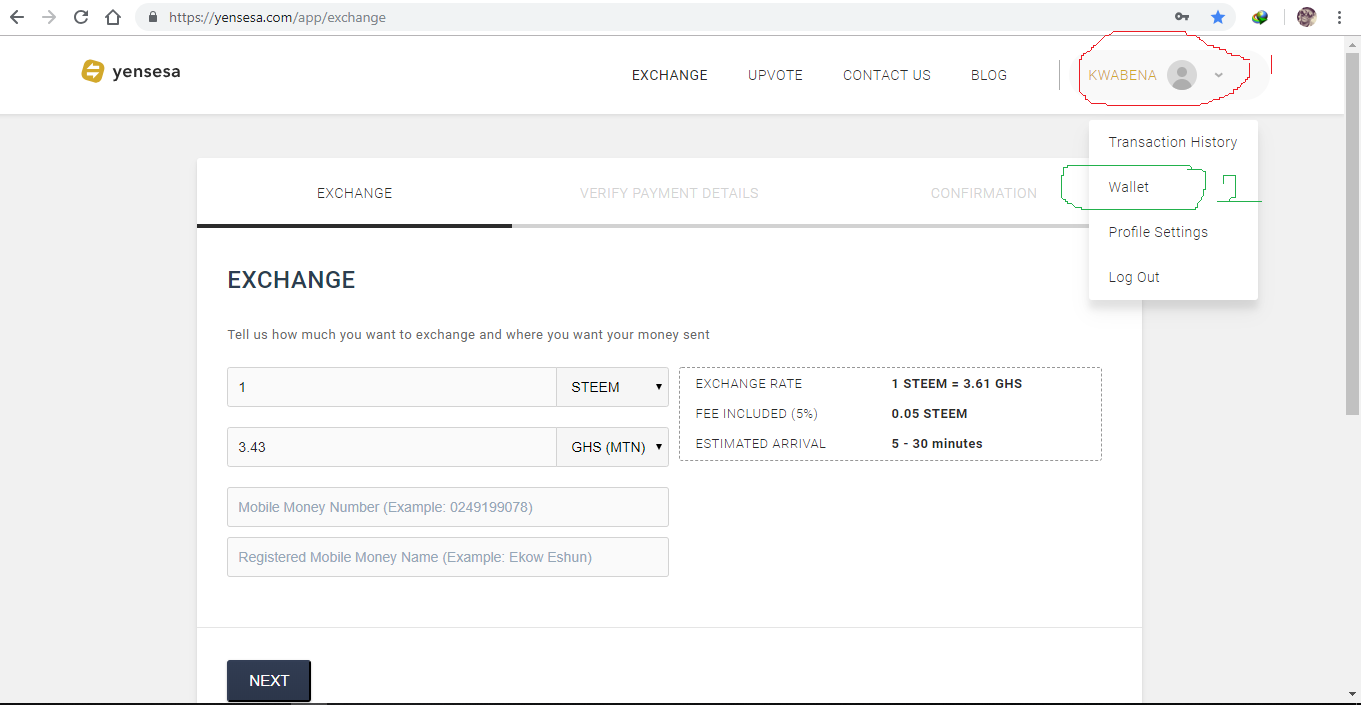Click the amount field containing 1

392,387
